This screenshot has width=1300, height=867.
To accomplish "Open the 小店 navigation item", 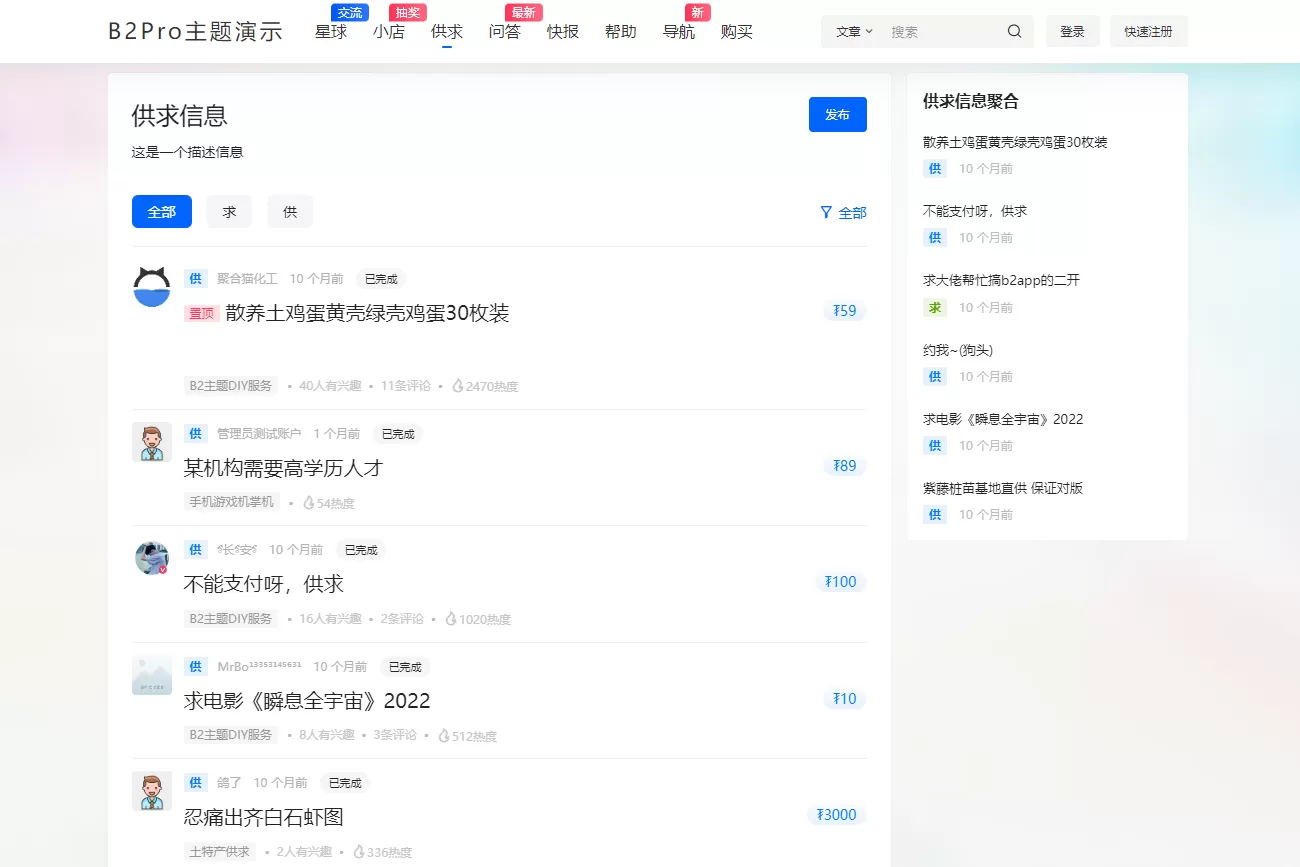I will pyautogui.click(x=389, y=32).
